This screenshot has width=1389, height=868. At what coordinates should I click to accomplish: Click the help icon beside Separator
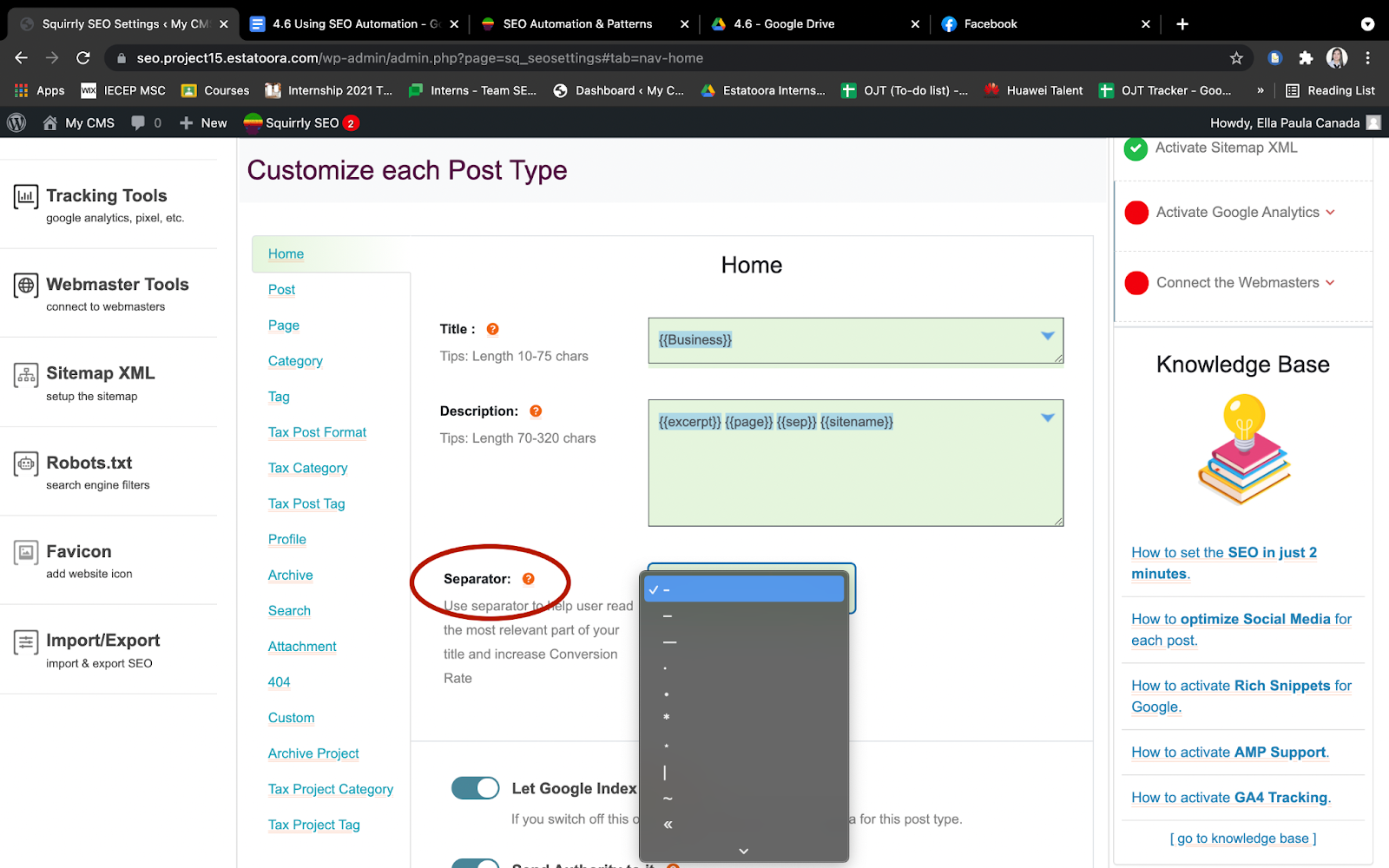tap(529, 579)
